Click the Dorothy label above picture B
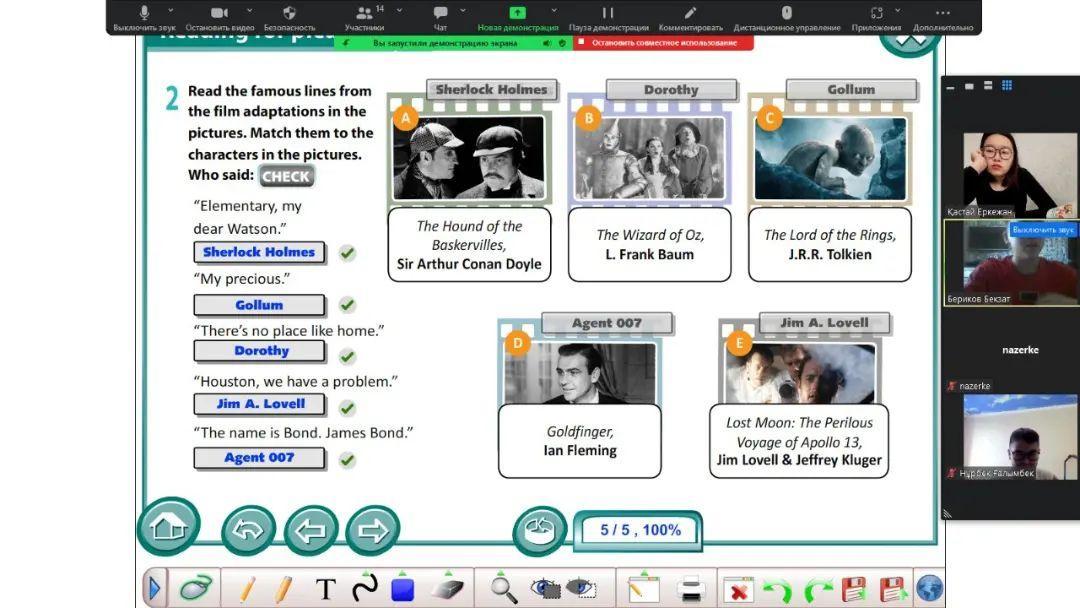Viewport: 1080px width, 608px height. (x=672, y=90)
